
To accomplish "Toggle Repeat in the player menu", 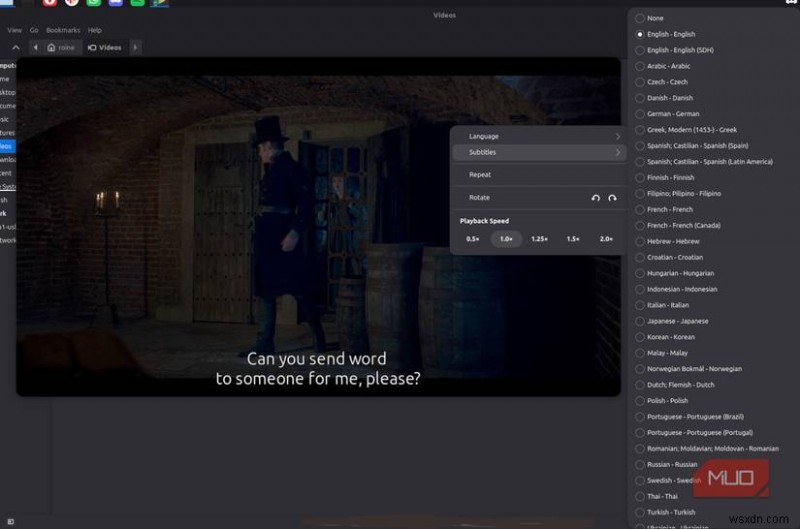I will 538,174.
